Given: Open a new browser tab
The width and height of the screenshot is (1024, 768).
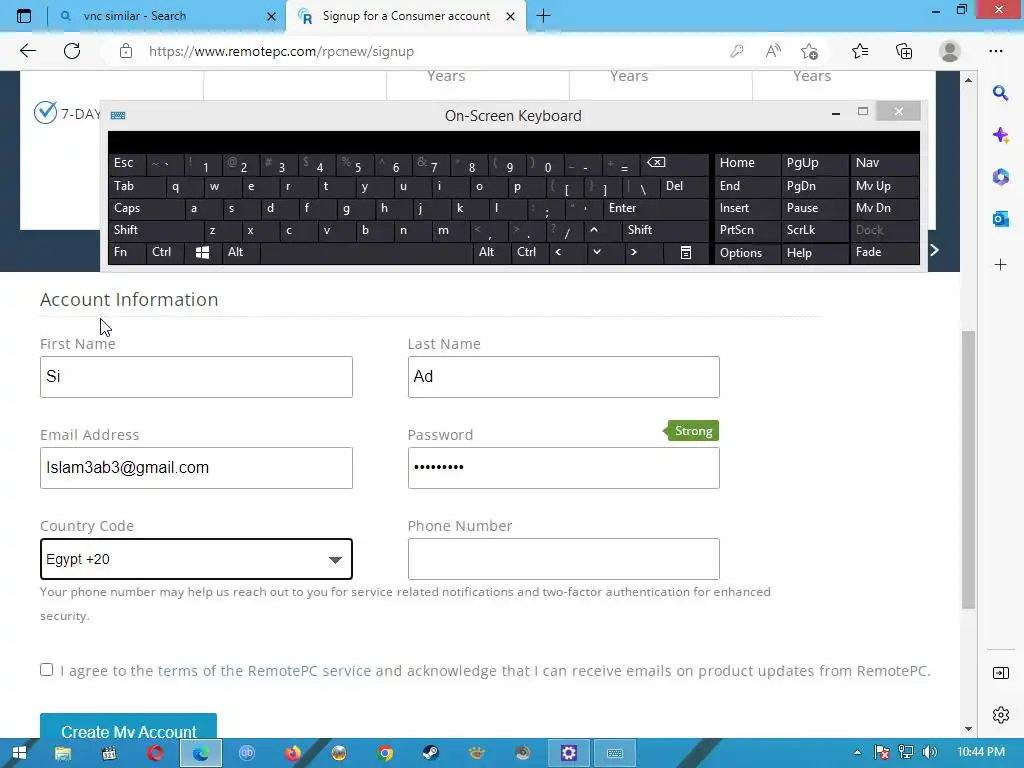Looking at the screenshot, I should point(543,16).
